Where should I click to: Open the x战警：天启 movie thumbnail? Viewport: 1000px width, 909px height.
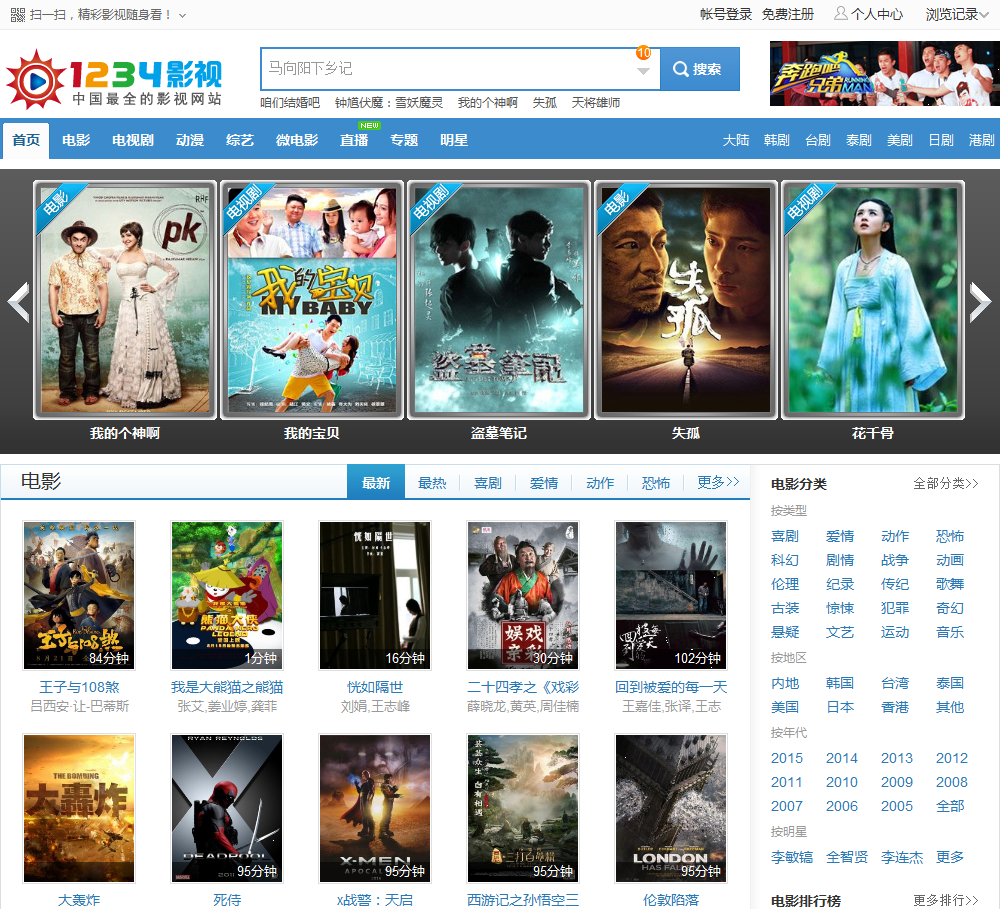[x=375, y=808]
